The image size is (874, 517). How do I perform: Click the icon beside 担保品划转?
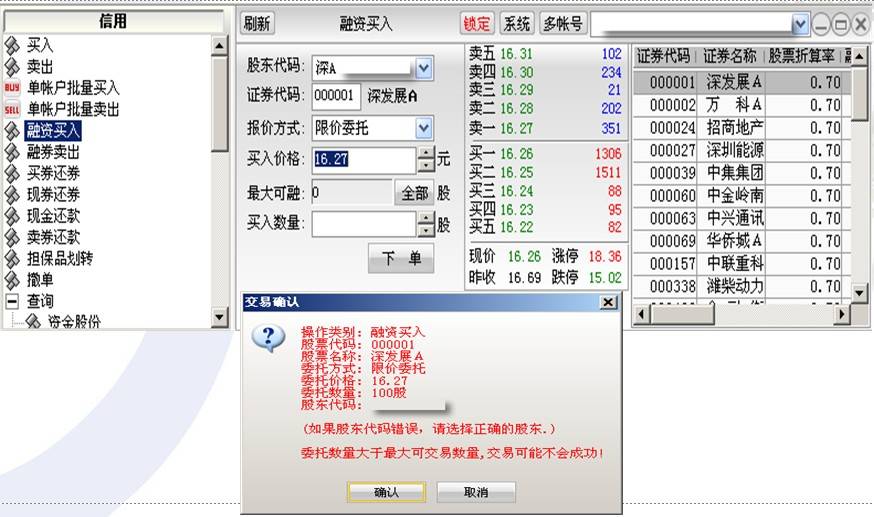[12, 258]
